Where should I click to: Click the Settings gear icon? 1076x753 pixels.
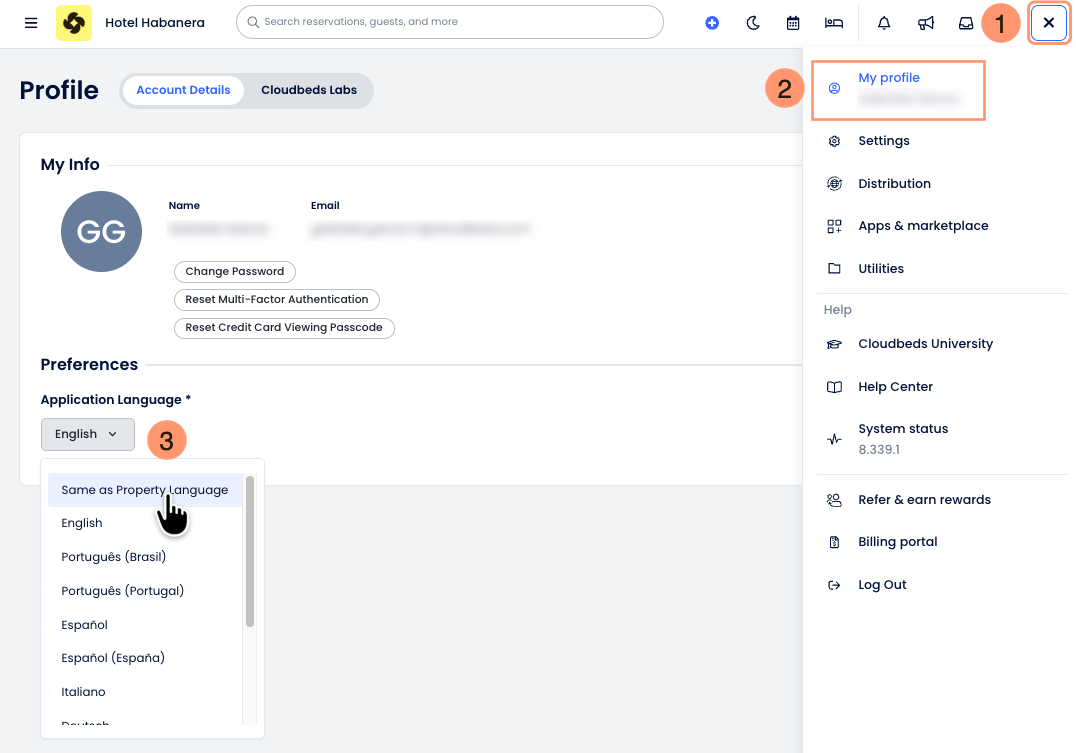click(x=834, y=141)
